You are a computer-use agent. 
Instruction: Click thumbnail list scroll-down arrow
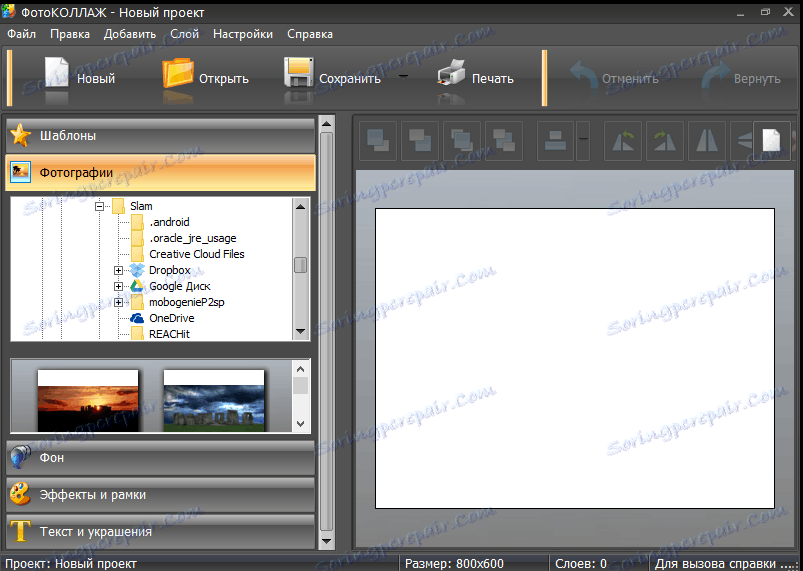click(x=301, y=424)
